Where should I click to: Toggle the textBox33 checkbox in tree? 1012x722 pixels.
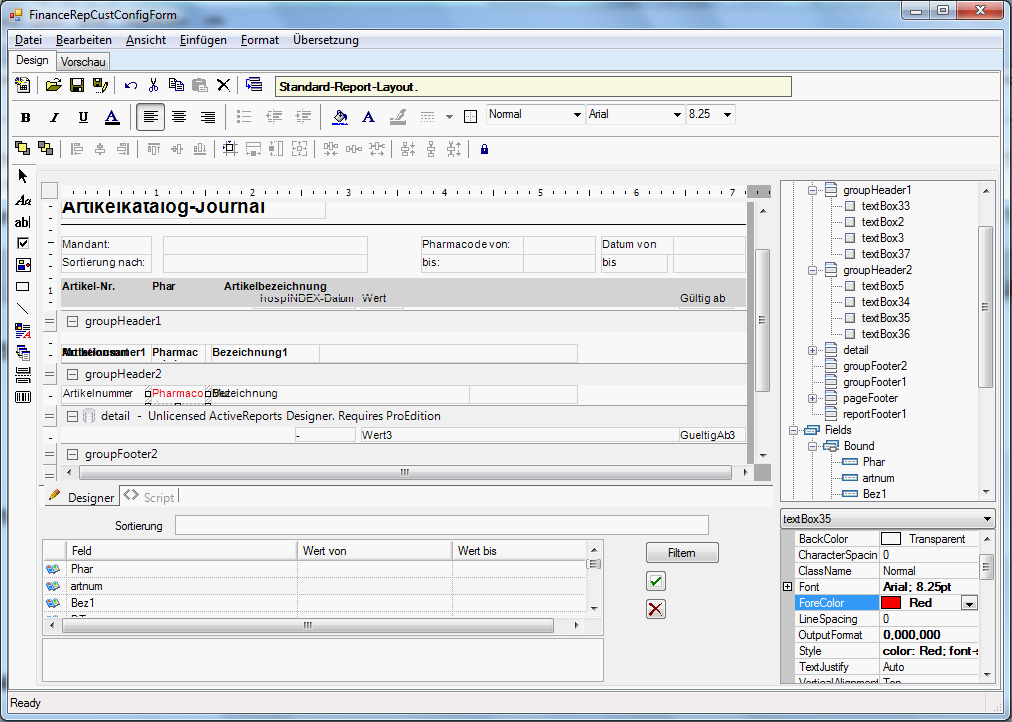[x=850, y=206]
